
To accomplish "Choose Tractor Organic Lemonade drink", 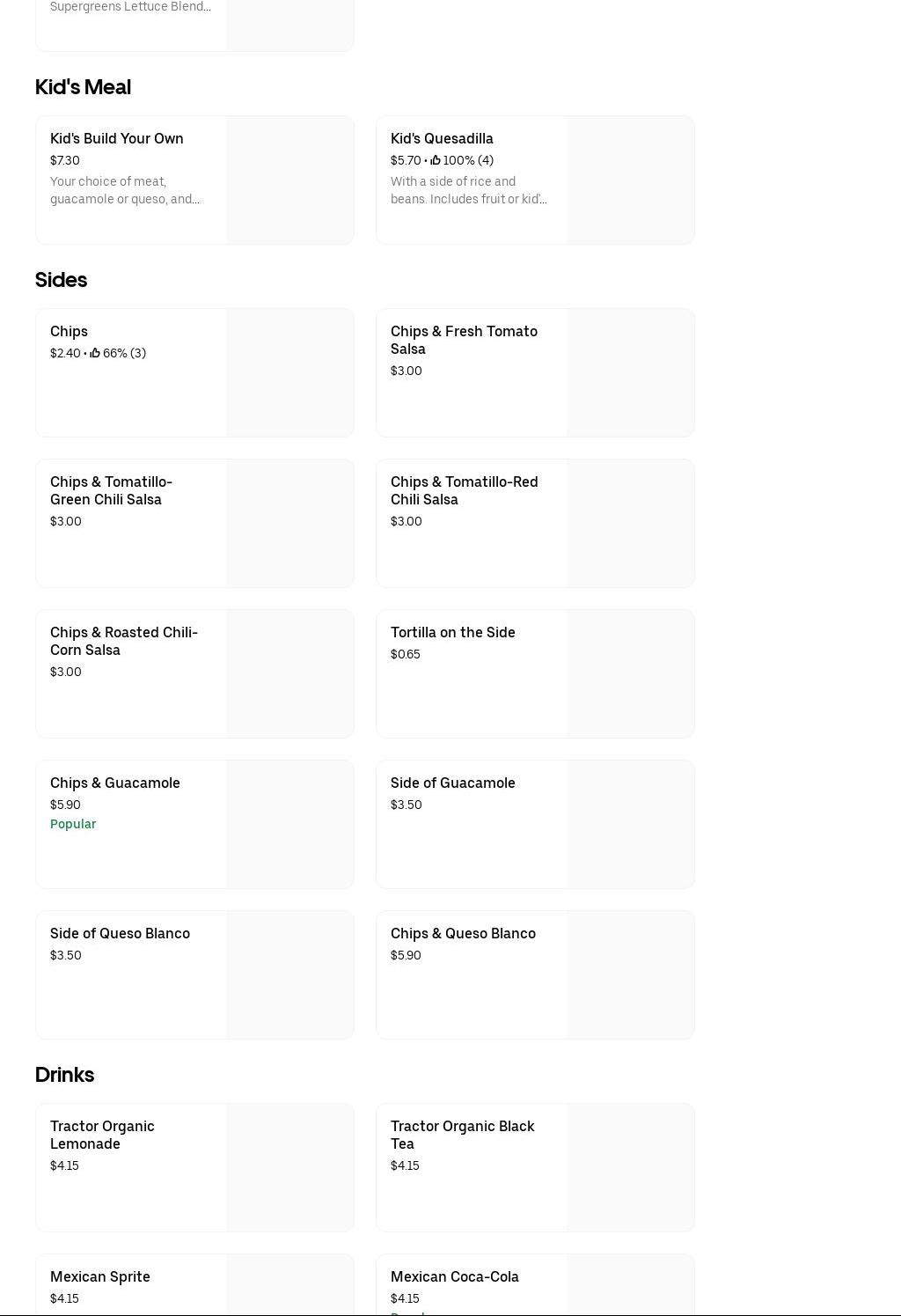I will (102, 1135).
